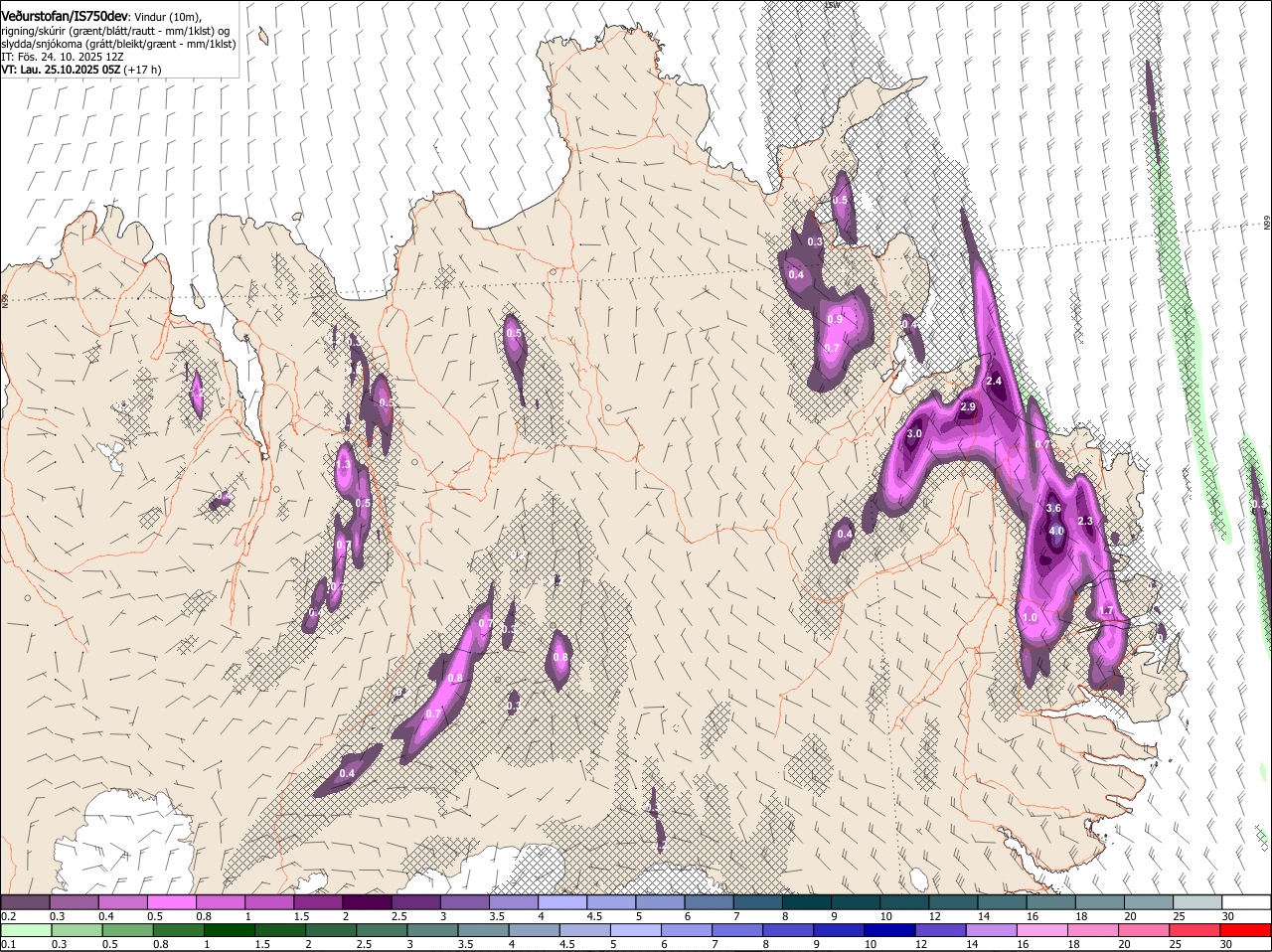Pick the bright pink top legend swatch 0.5–0.8
This screenshot has width=1272, height=952.
pos(171,902)
